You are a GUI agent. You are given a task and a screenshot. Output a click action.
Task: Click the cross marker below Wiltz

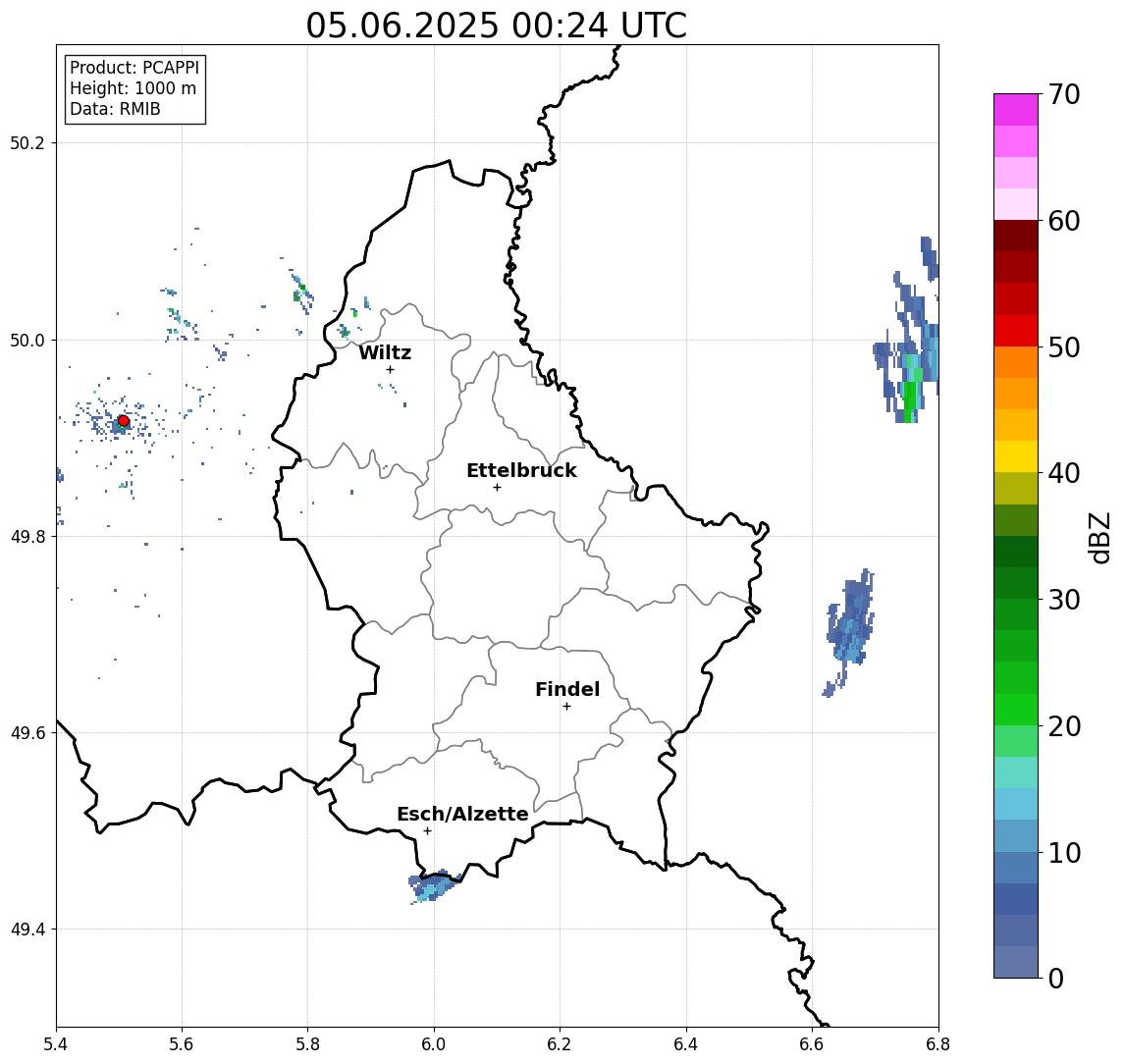390,370
